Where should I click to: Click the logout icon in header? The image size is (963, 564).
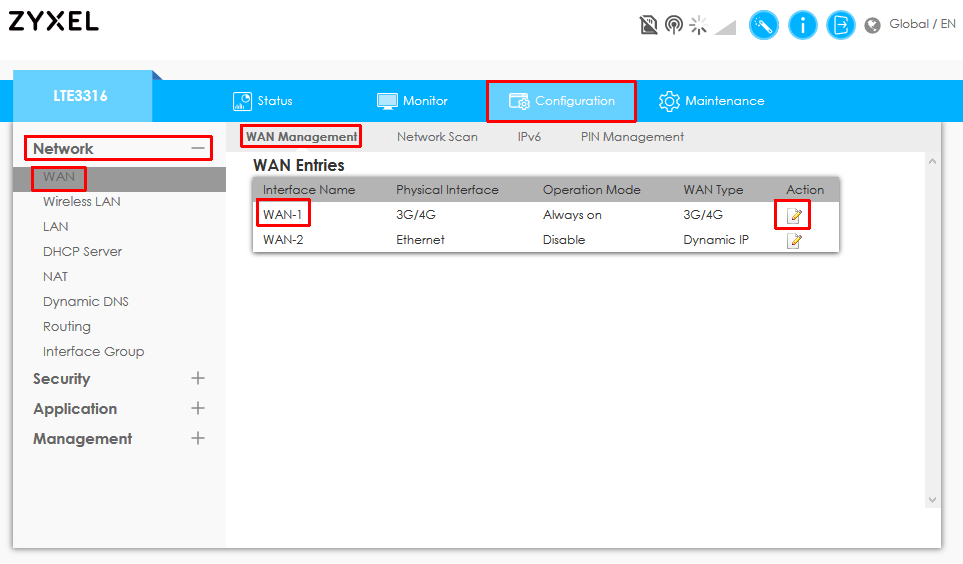[841, 25]
